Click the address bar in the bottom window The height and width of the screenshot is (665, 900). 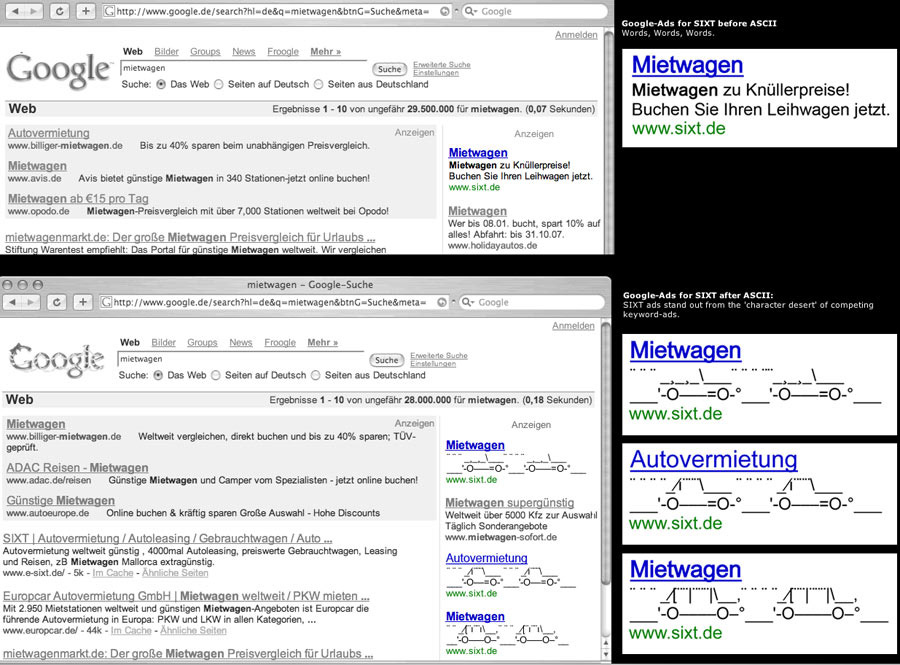[x=274, y=302]
